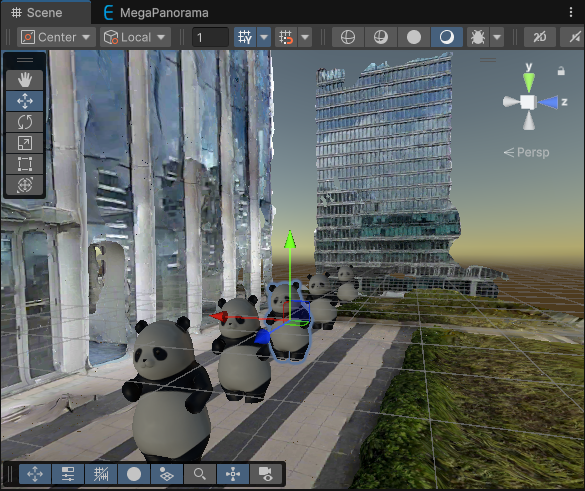Click the blue Z axis gizmo cone
The image size is (585, 491).
tap(548, 102)
